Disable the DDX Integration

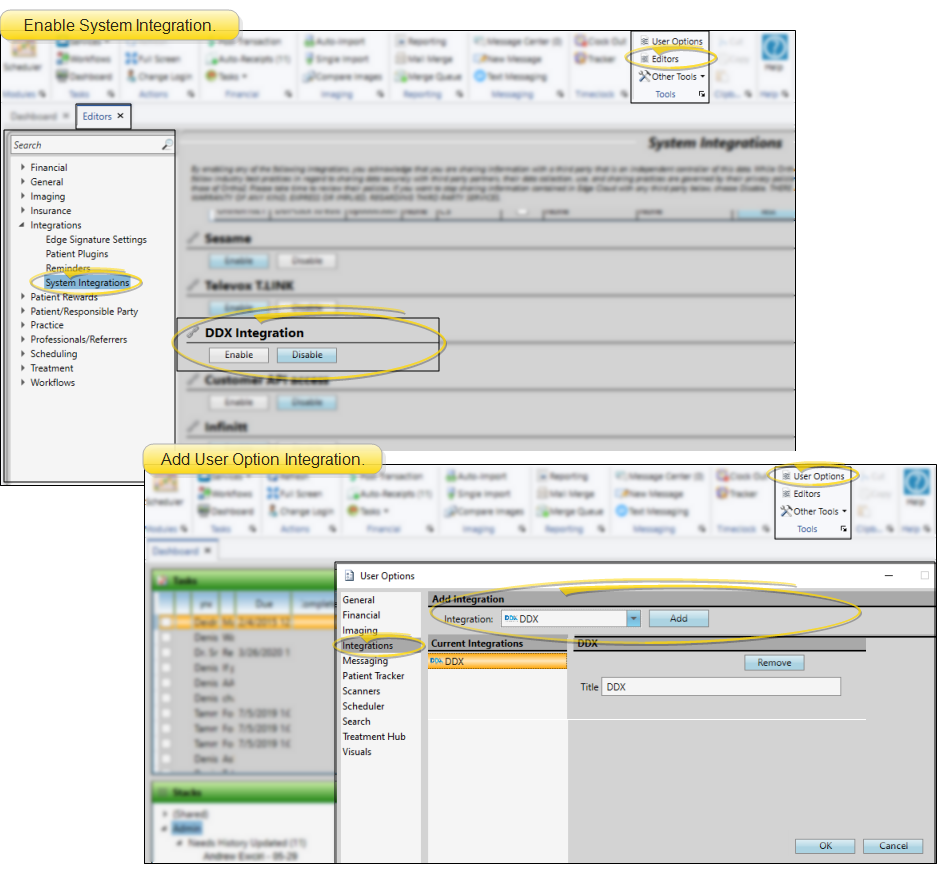coord(307,355)
